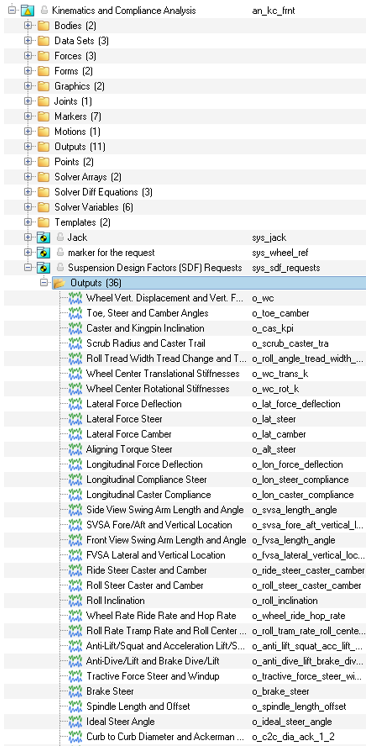Click the Kinematics and Compliance Analysis icon

coord(28,10)
